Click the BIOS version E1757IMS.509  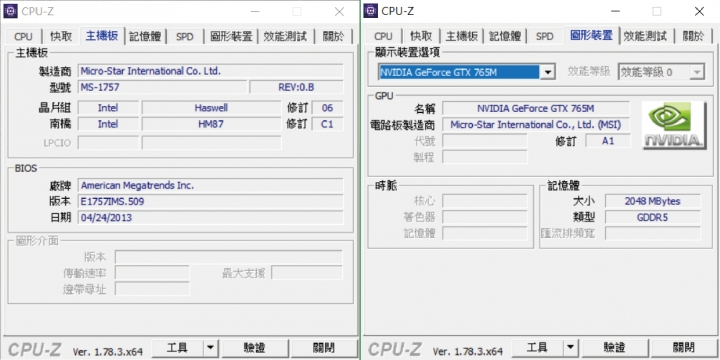coord(210,202)
